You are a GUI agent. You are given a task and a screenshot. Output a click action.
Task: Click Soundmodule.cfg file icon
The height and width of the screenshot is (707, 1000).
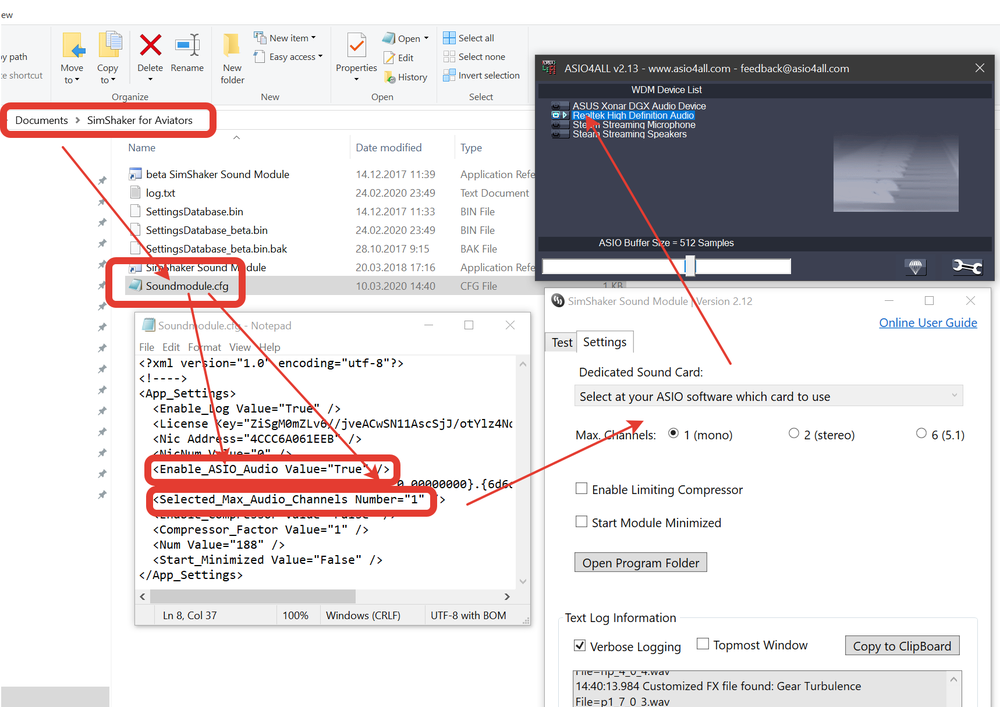(135, 286)
